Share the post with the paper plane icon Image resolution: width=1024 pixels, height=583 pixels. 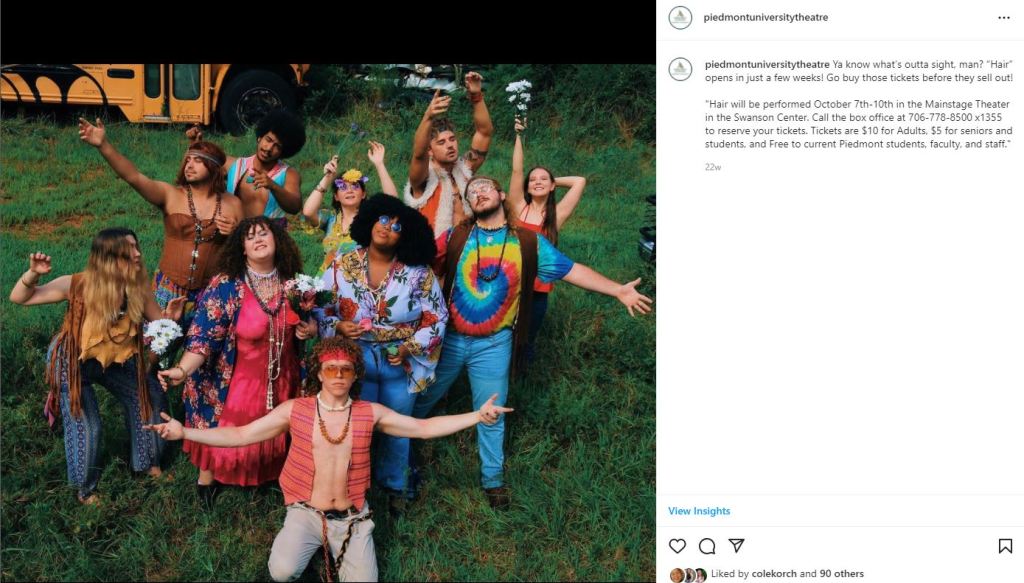736,546
